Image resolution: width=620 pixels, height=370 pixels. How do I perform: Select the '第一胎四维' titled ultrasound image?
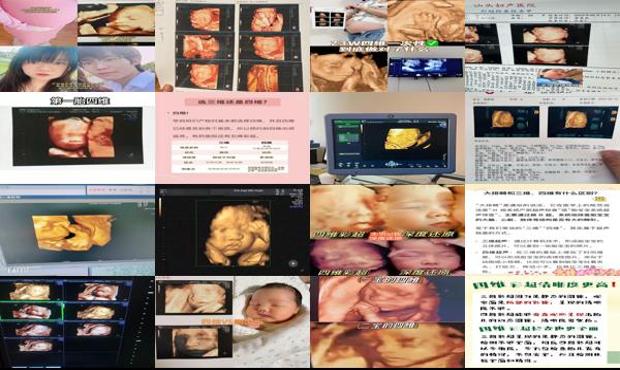click(78, 138)
